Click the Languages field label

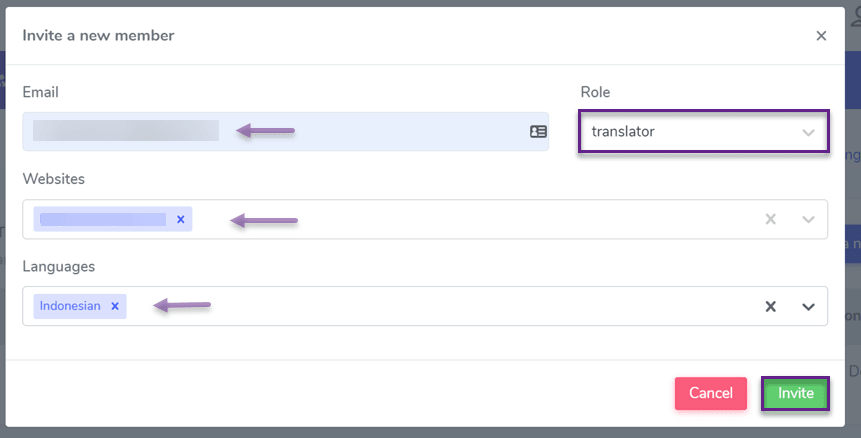click(59, 266)
